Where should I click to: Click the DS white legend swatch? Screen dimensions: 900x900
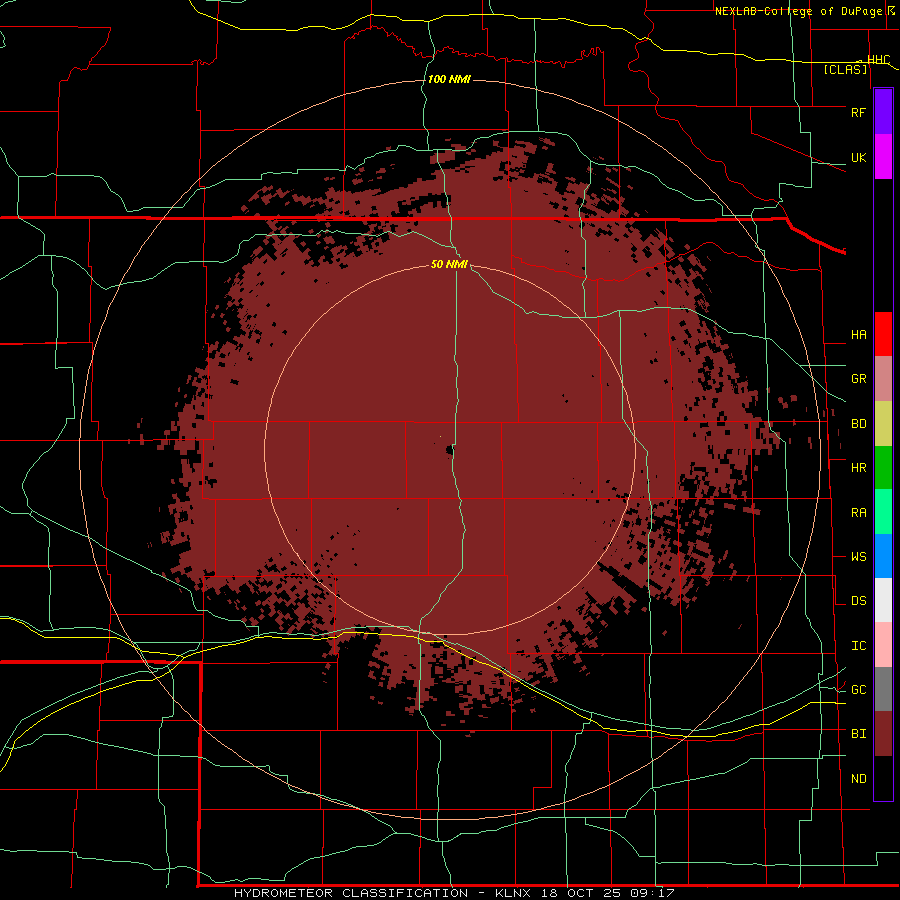(883, 600)
